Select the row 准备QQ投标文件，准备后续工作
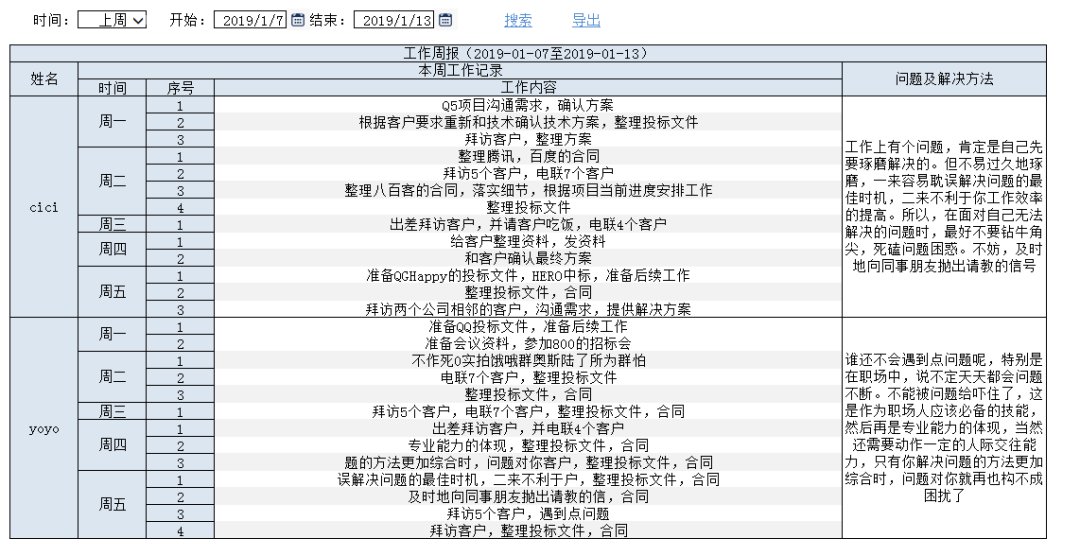 pyautogui.click(x=527, y=326)
